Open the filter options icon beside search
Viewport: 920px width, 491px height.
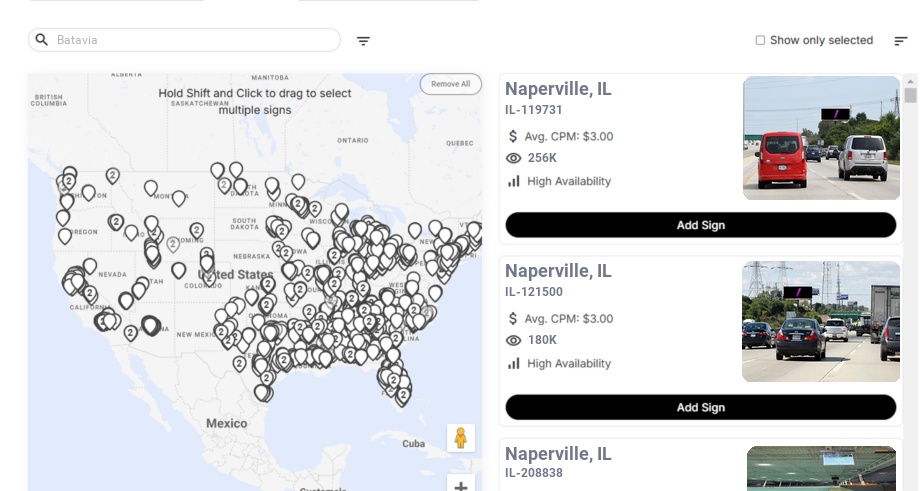[363, 41]
